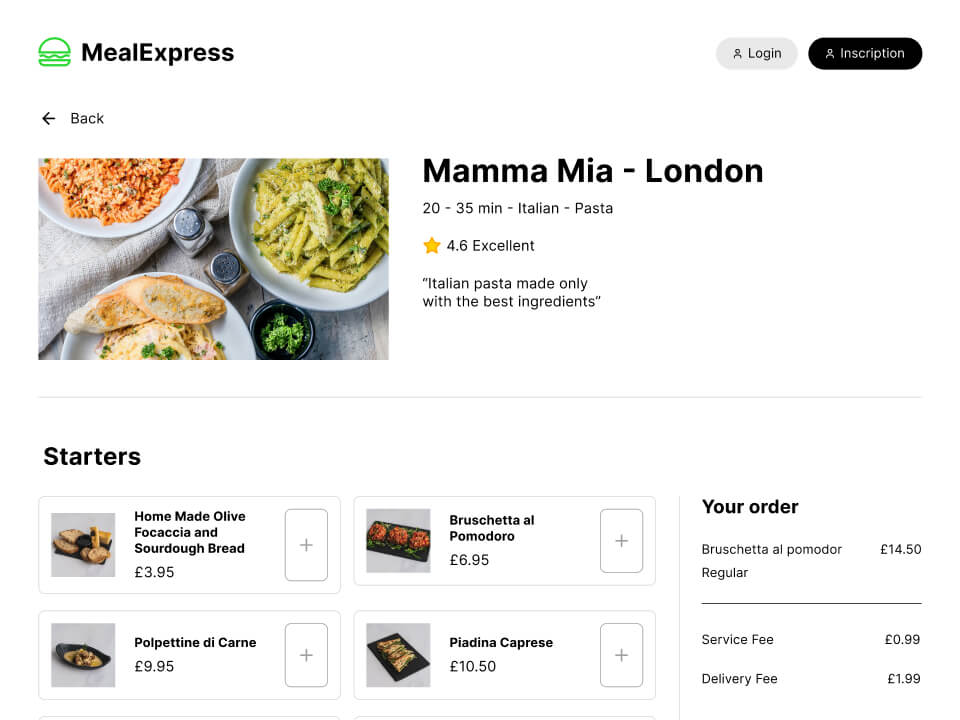Add Bruschetta al Pomodoro with plus button
Viewport: 960px width, 720px height.
621,541
